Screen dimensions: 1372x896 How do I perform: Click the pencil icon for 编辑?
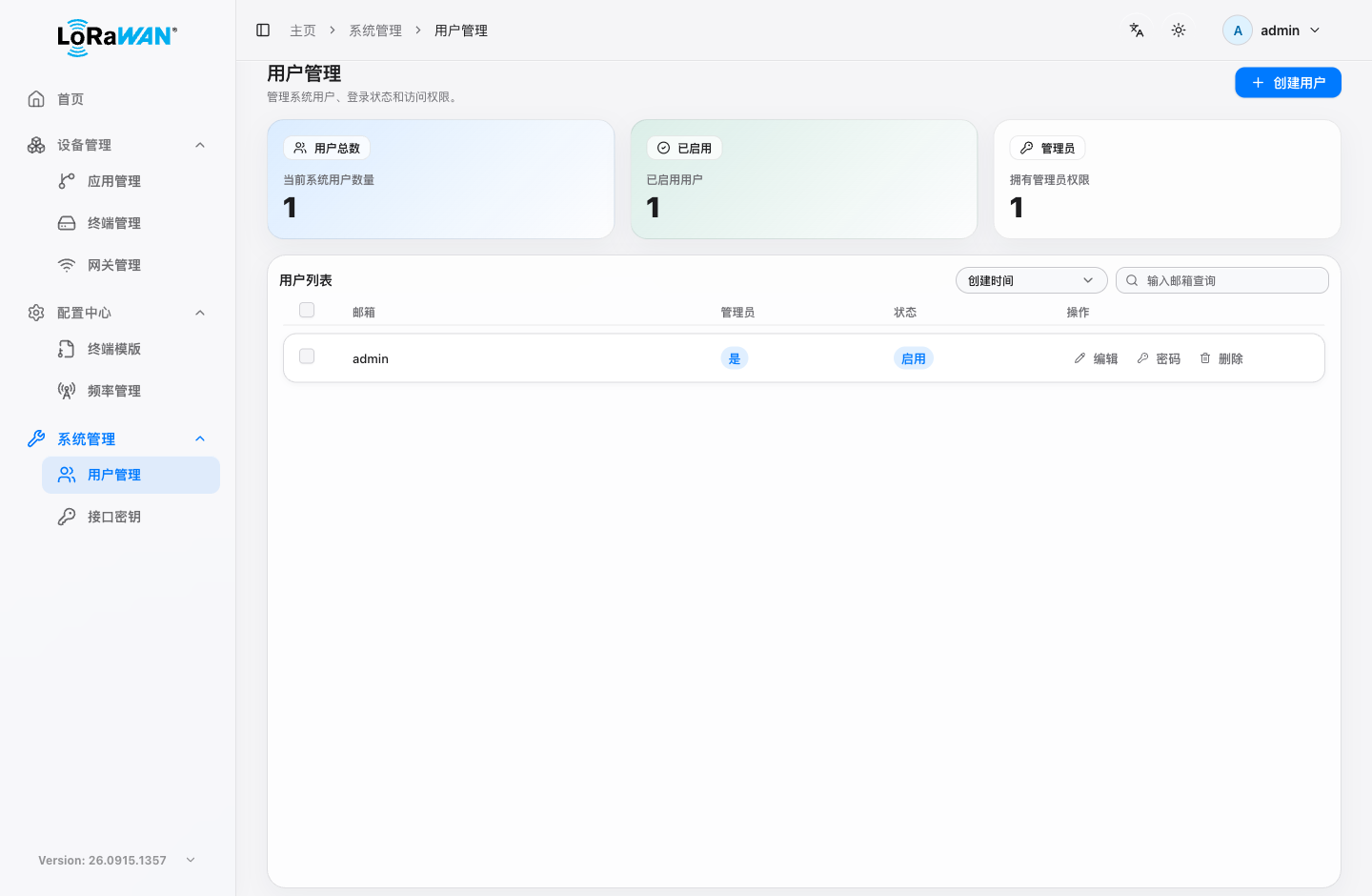(1079, 358)
